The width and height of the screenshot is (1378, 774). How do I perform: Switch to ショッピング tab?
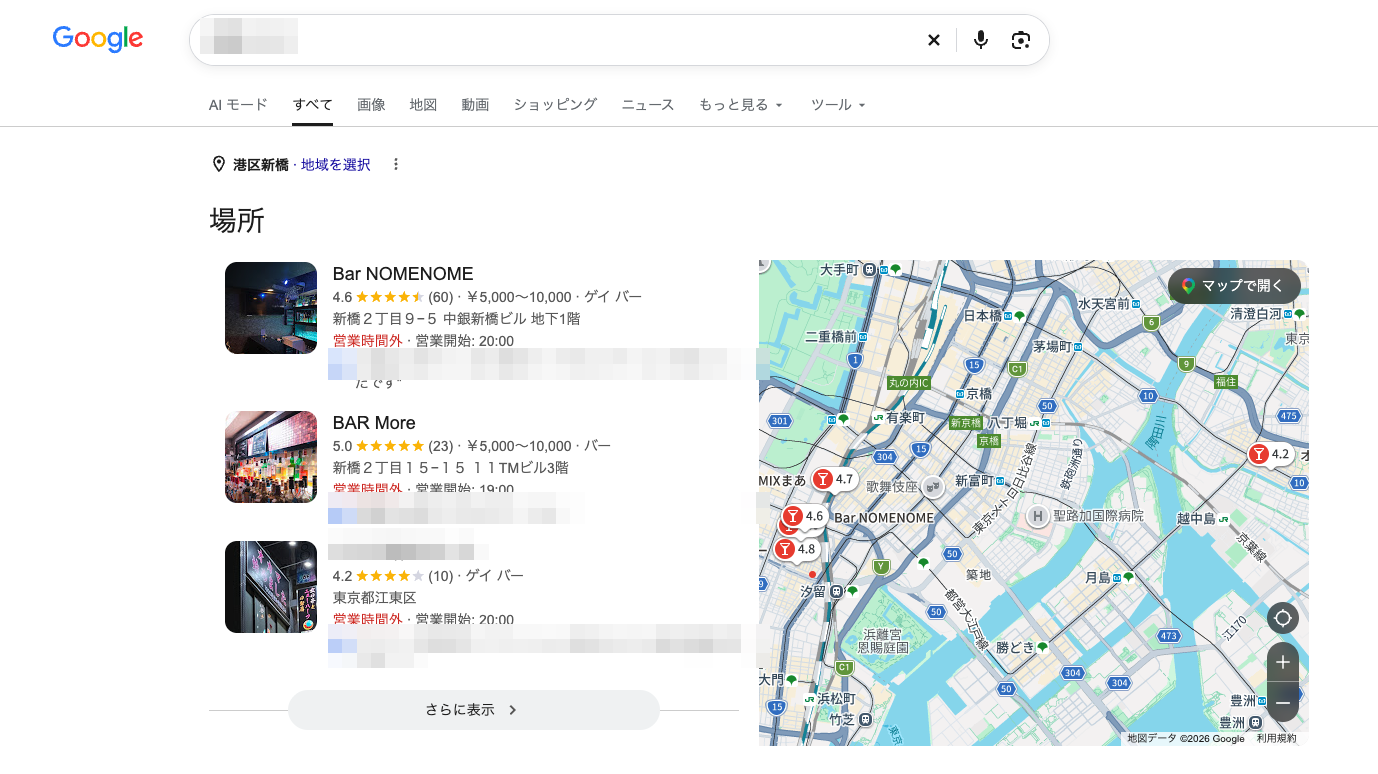[555, 104]
